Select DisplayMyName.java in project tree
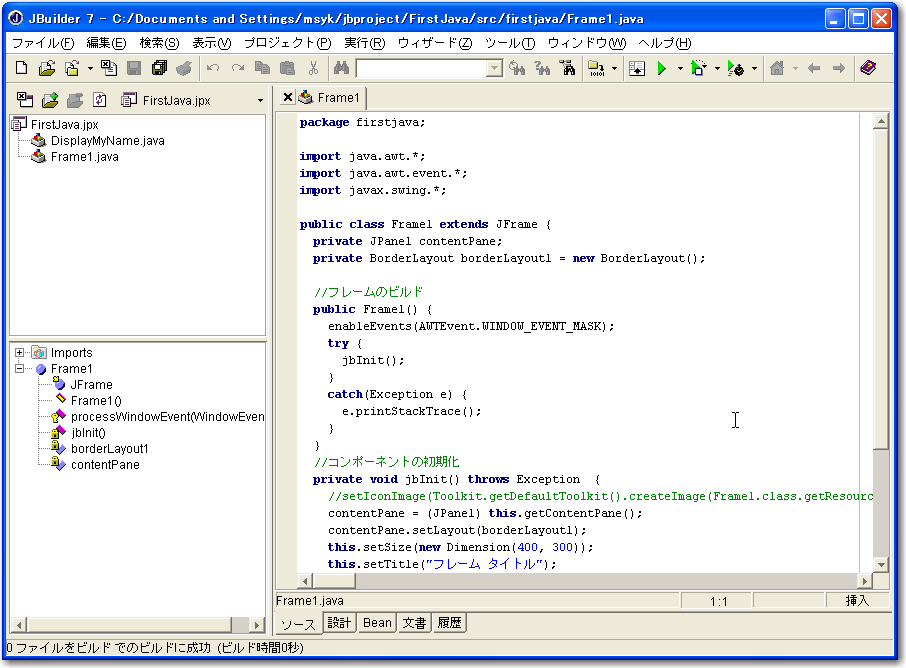 coord(107,141)
